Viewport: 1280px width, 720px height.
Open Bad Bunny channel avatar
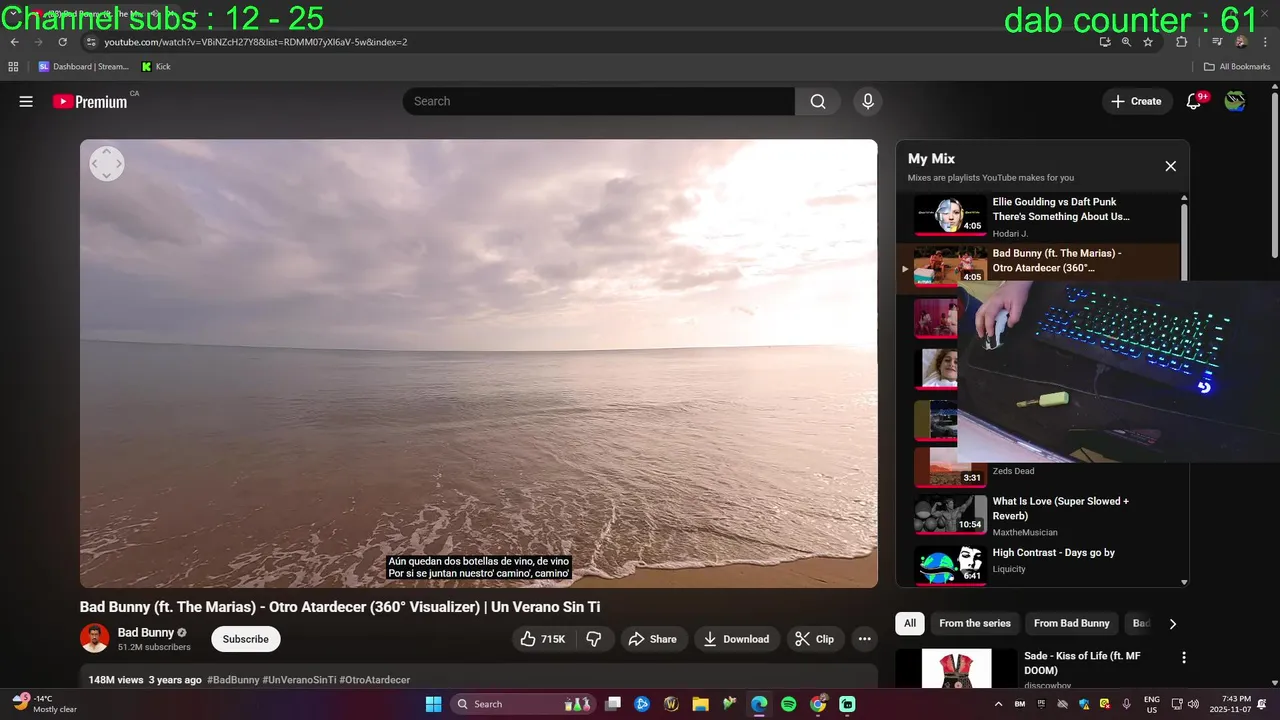click(95, 638)
